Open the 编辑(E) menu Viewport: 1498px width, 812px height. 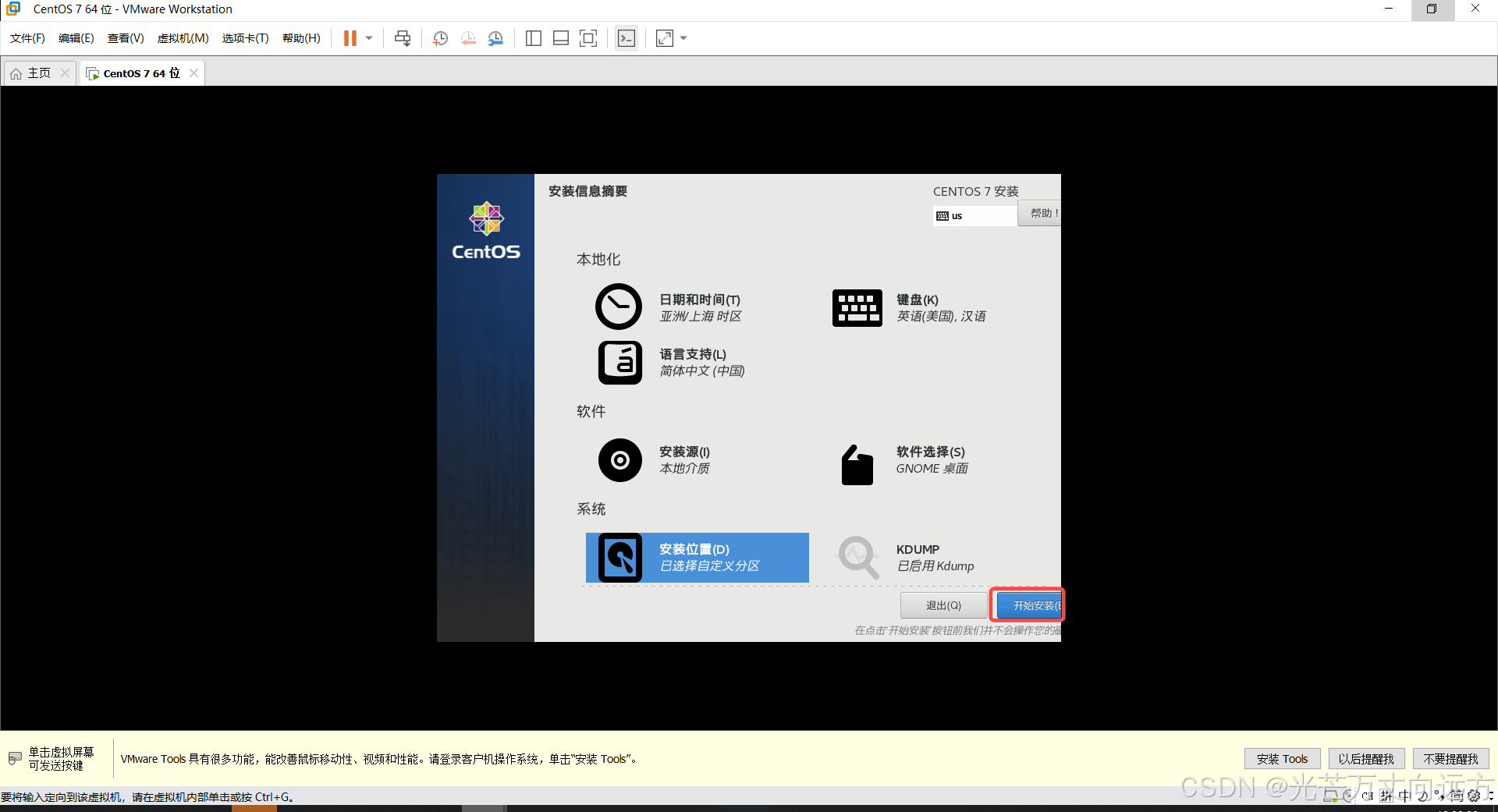76,38
